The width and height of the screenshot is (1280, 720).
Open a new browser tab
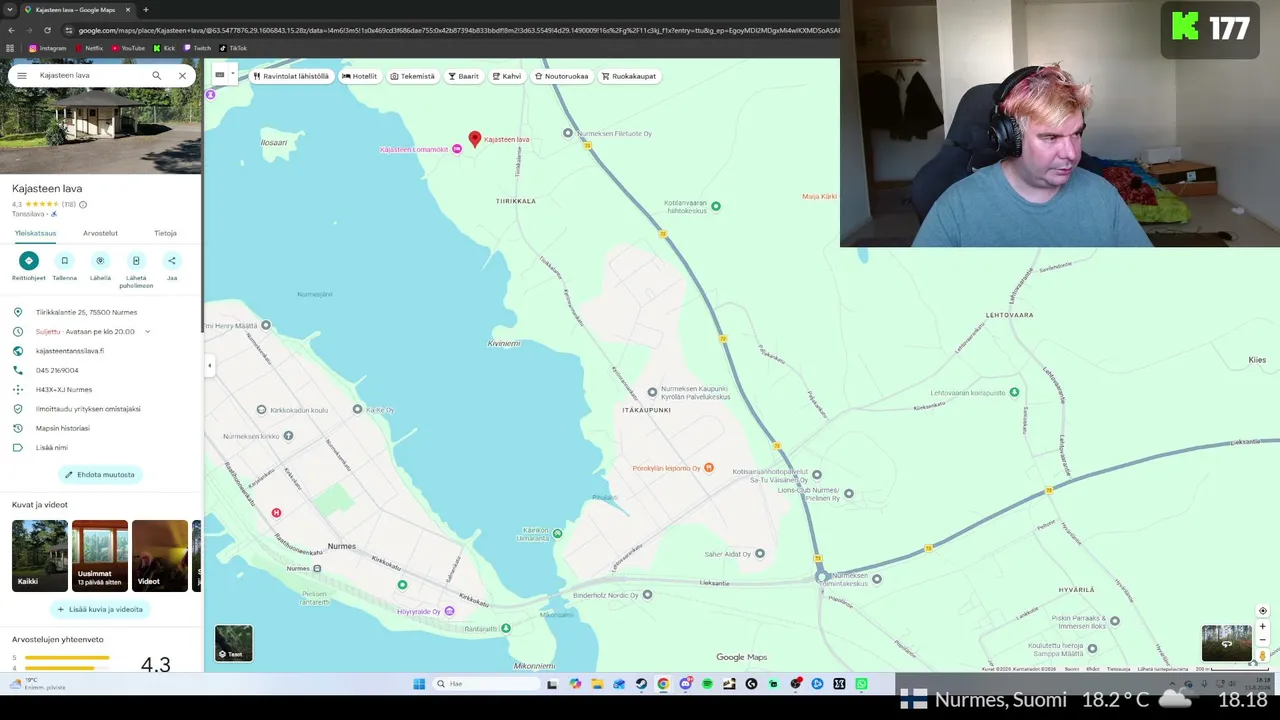pyautogui.click(x=145, y=10)
